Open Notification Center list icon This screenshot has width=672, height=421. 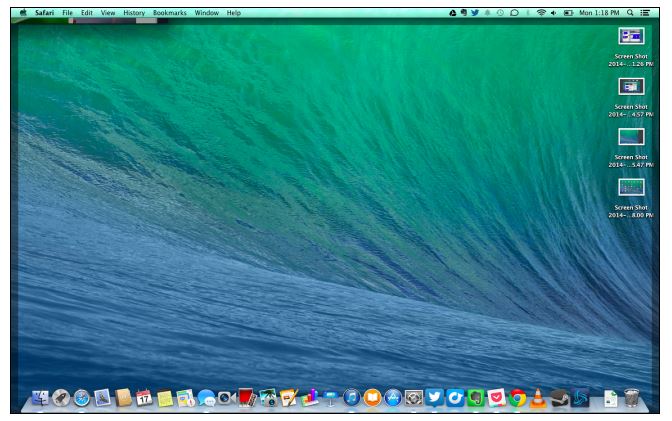(x=645, y=13)
